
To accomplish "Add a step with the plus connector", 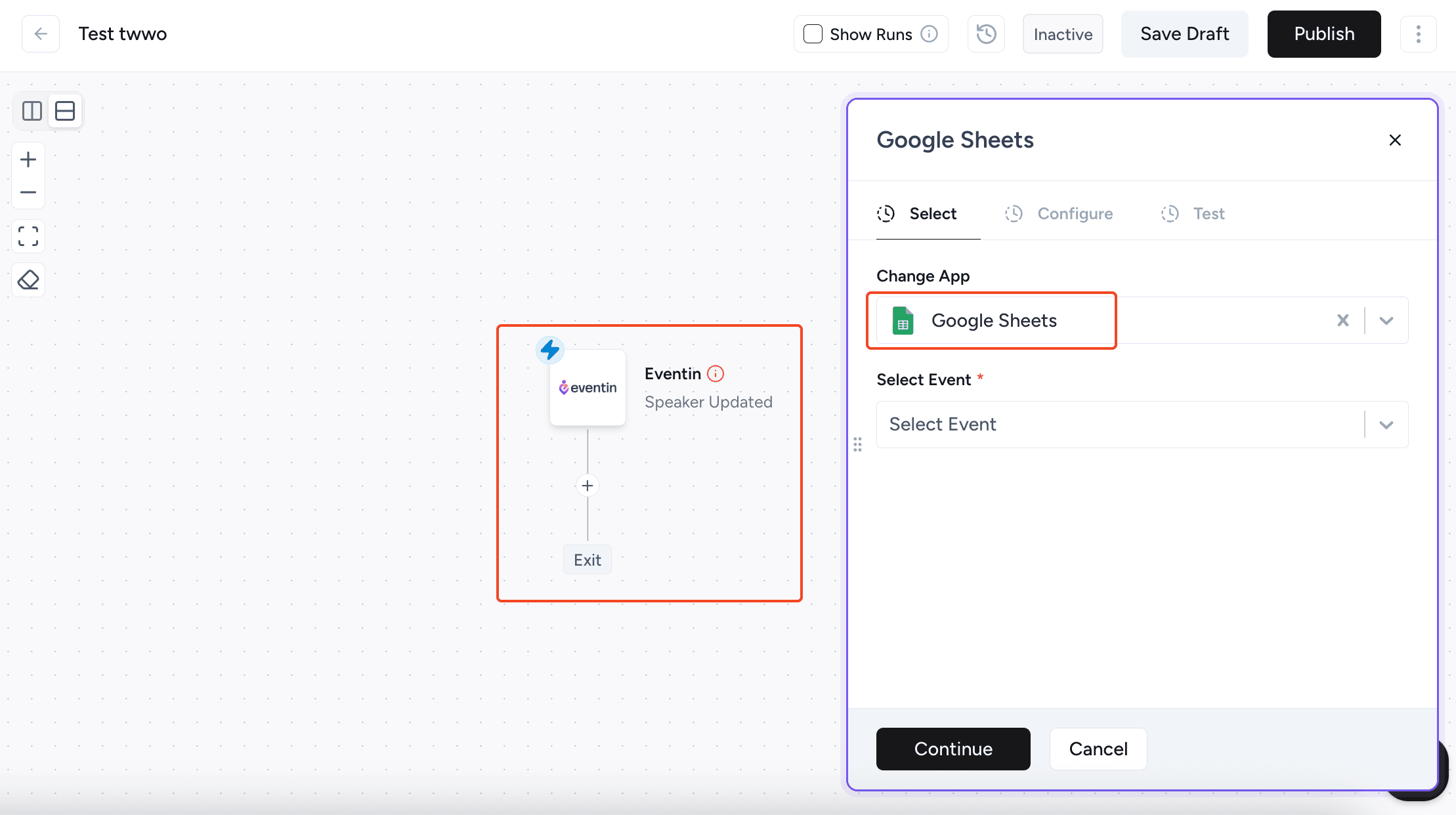I will [588, 486].
